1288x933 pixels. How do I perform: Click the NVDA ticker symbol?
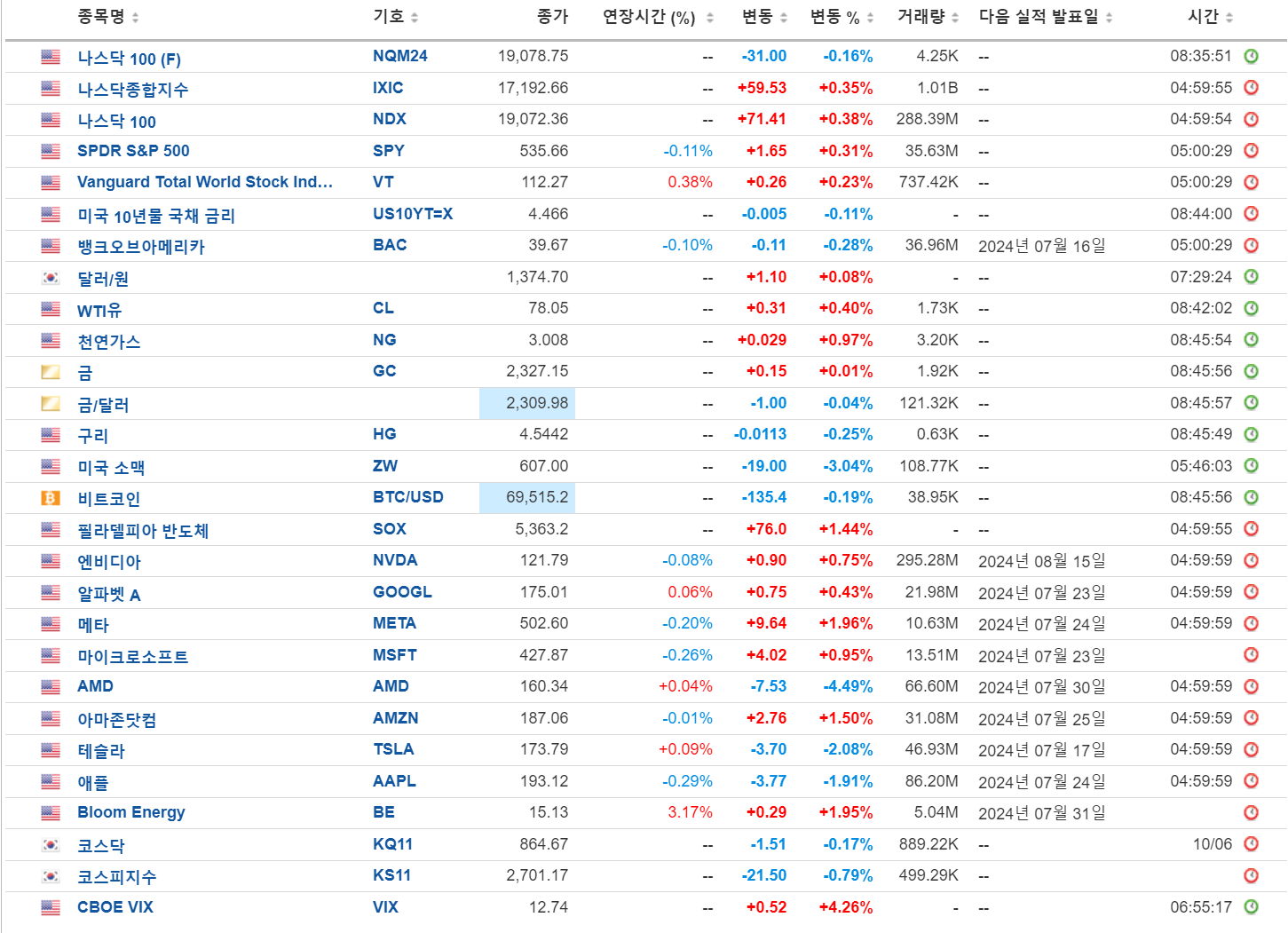[395, 560]
